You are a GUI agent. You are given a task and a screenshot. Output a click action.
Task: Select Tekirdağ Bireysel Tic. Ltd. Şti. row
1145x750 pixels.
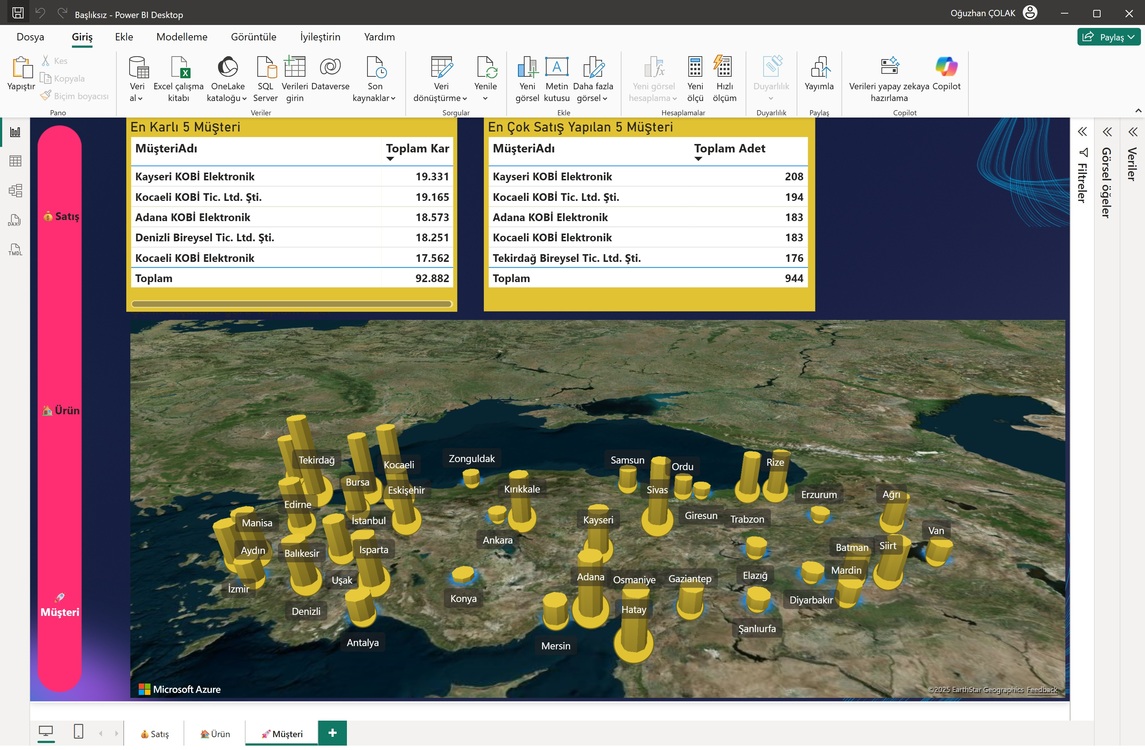[648, 258]
